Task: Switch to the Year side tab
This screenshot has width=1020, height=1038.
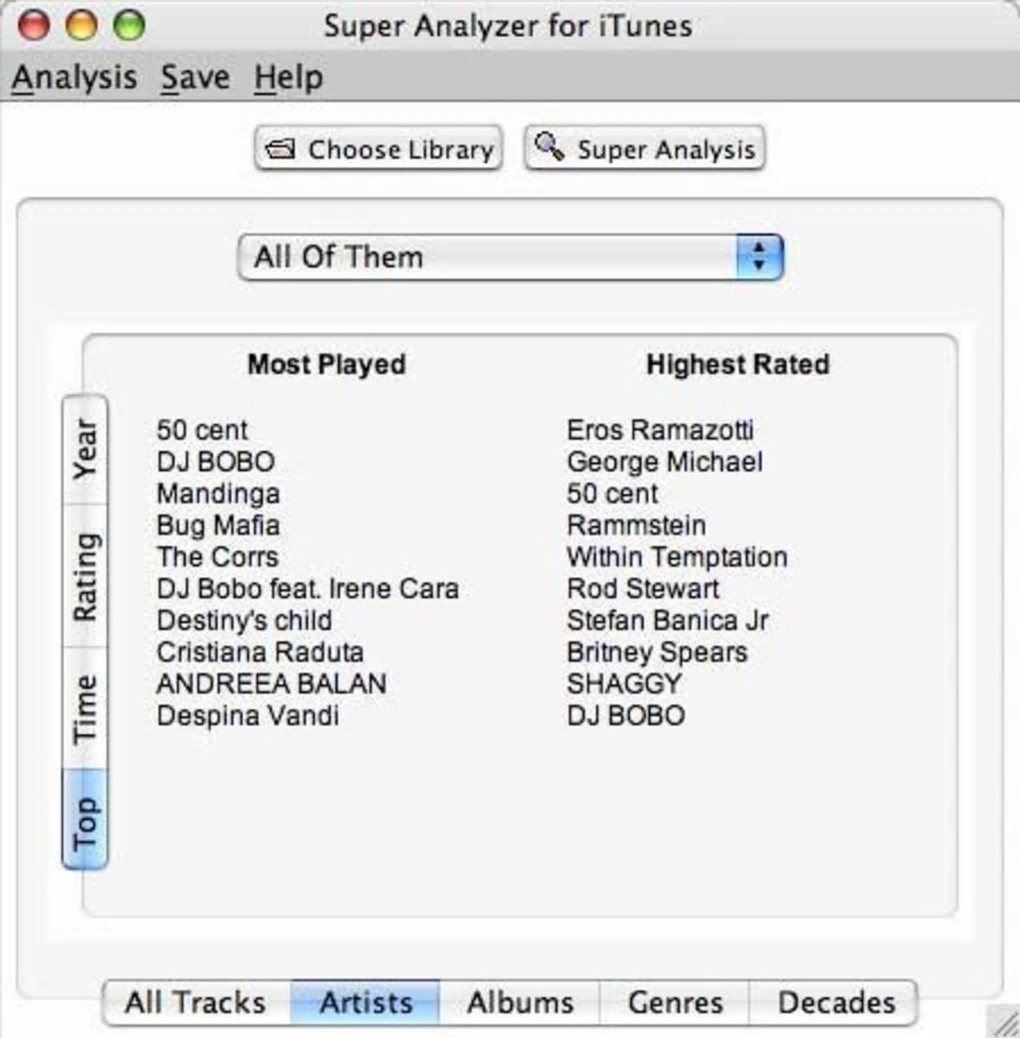Action: tap(85, 449)
